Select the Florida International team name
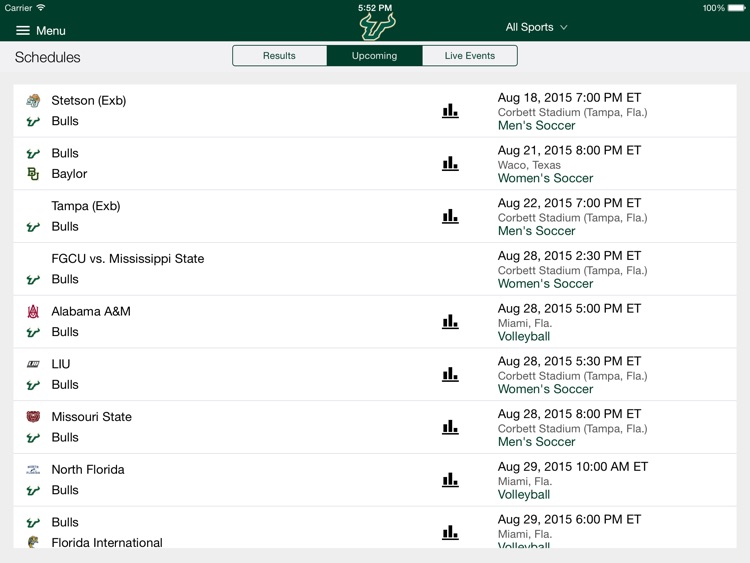 click(x=107, y=542)
